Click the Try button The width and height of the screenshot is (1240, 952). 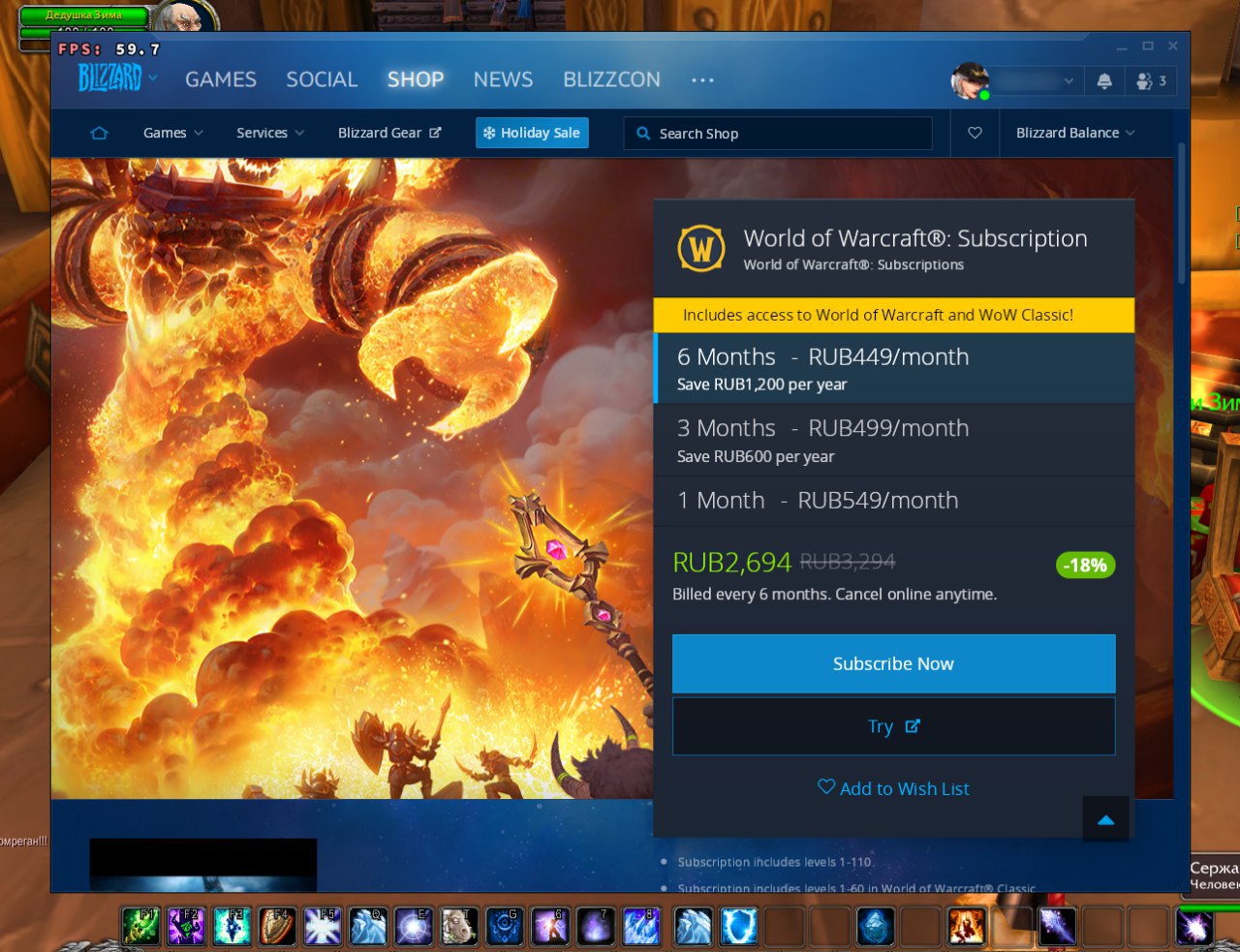pyautogui.click(x=894, y=726)
